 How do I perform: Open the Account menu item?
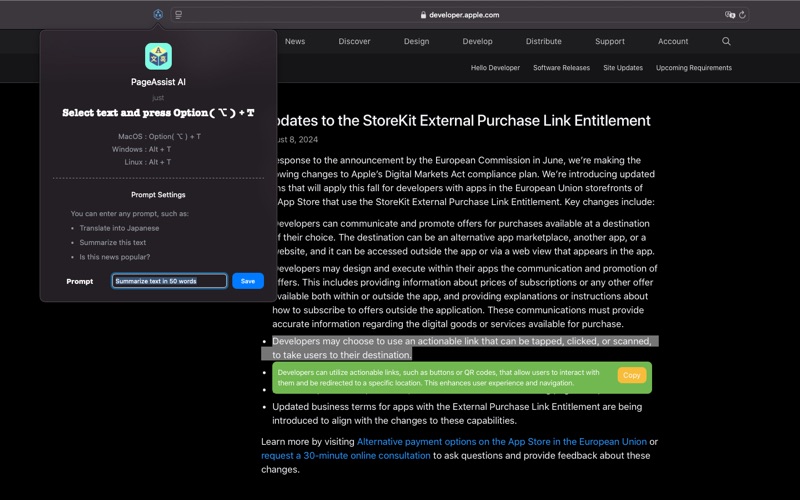673,41
